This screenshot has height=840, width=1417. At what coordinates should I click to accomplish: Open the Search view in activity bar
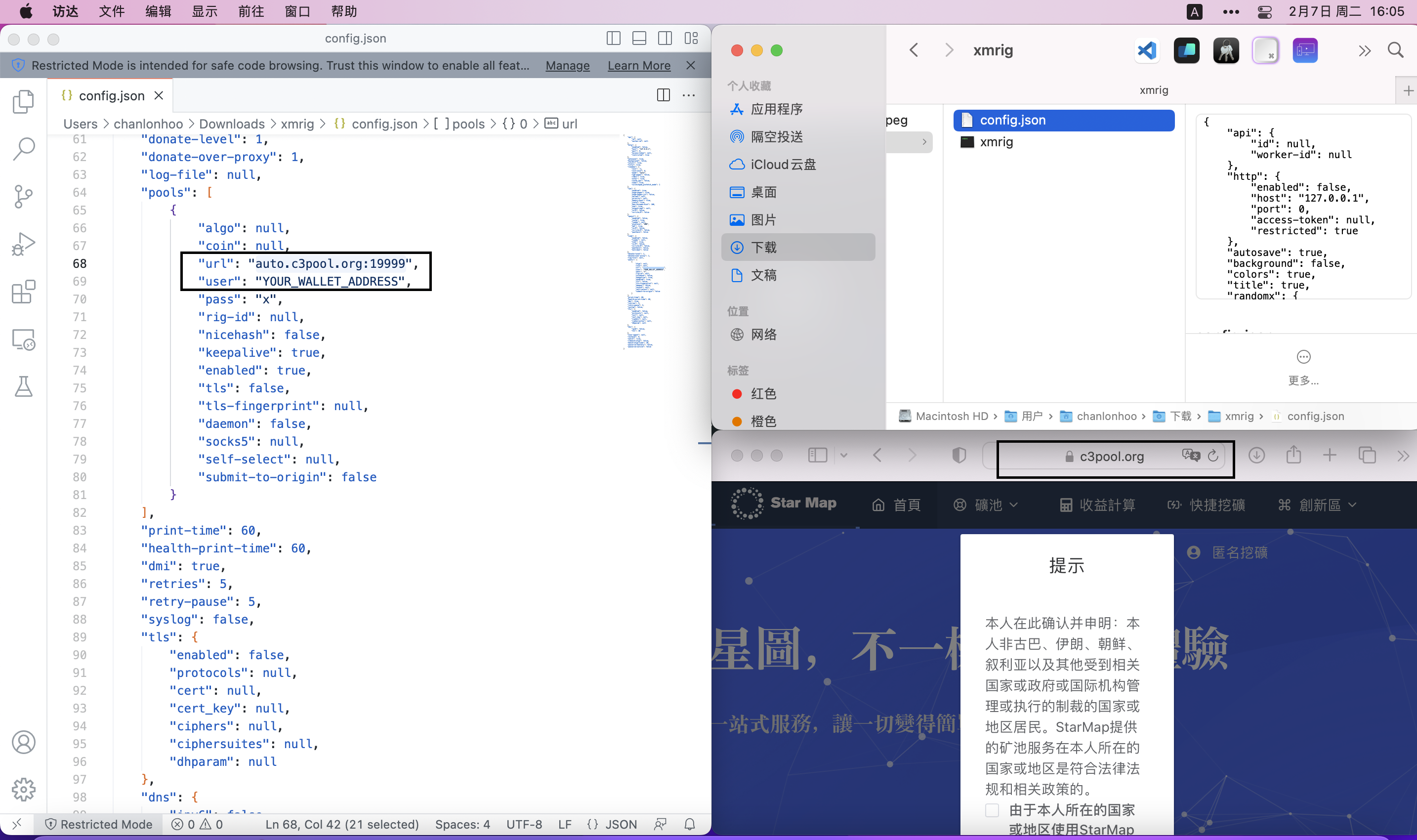coord(24,149)
